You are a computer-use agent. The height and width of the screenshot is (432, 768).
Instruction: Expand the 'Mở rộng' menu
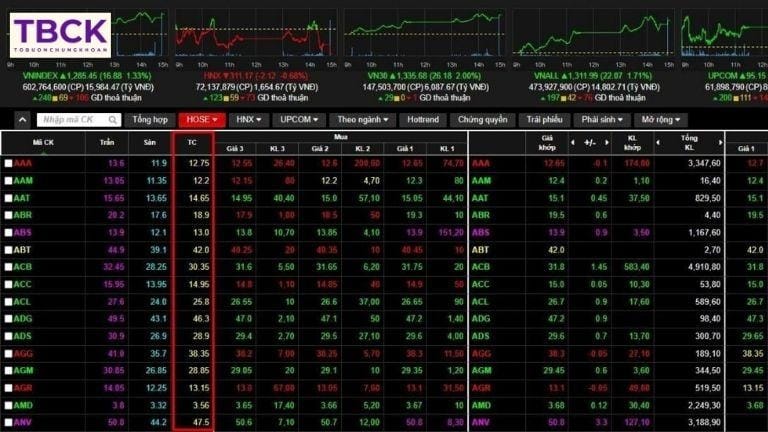(661, 120)
